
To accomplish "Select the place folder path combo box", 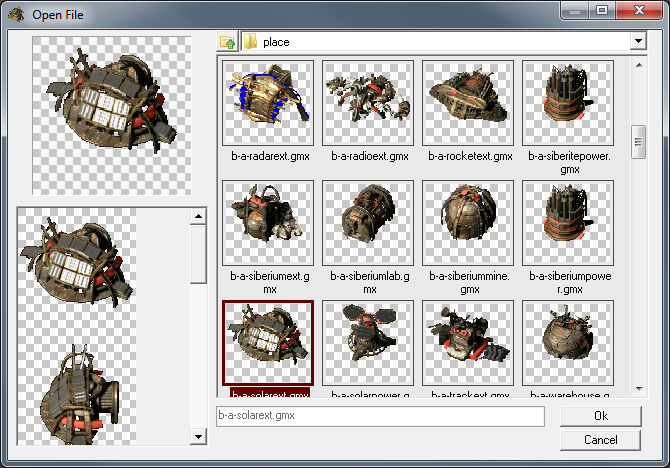I will coord(444,41).
